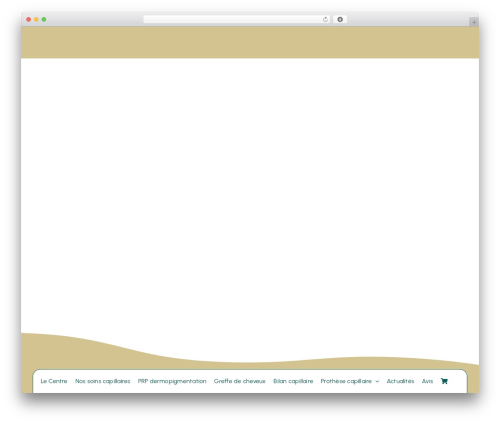The height and width of the screenshot is (423, 500).
Task: Visit the Actualités link
Action: pyautogui.click(x=400, y=381)
